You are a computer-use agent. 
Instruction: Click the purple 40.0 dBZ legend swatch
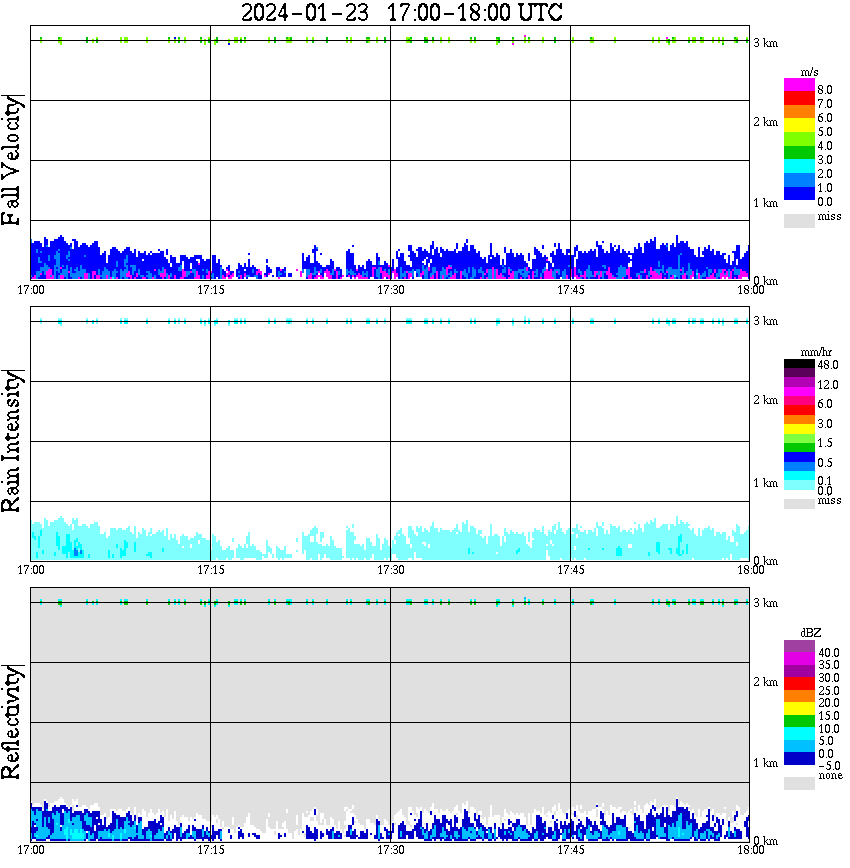[x=799, y=647]
